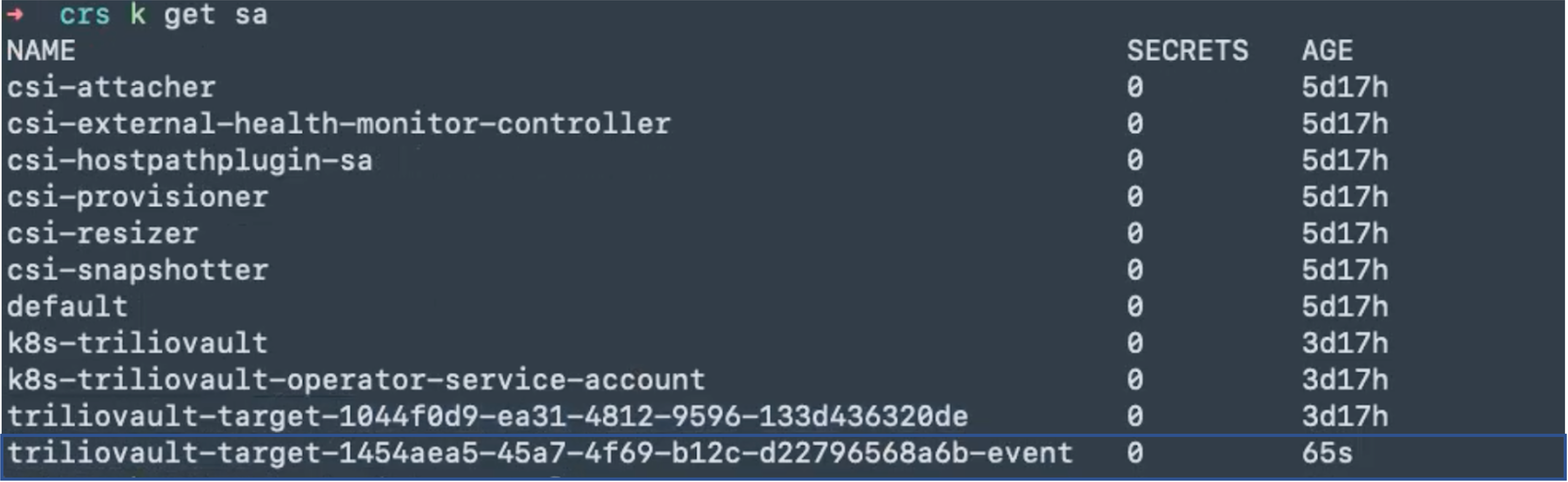1568x482 pixels.
Task: Click the crs directory name in prompt
Action: (84, 14)
